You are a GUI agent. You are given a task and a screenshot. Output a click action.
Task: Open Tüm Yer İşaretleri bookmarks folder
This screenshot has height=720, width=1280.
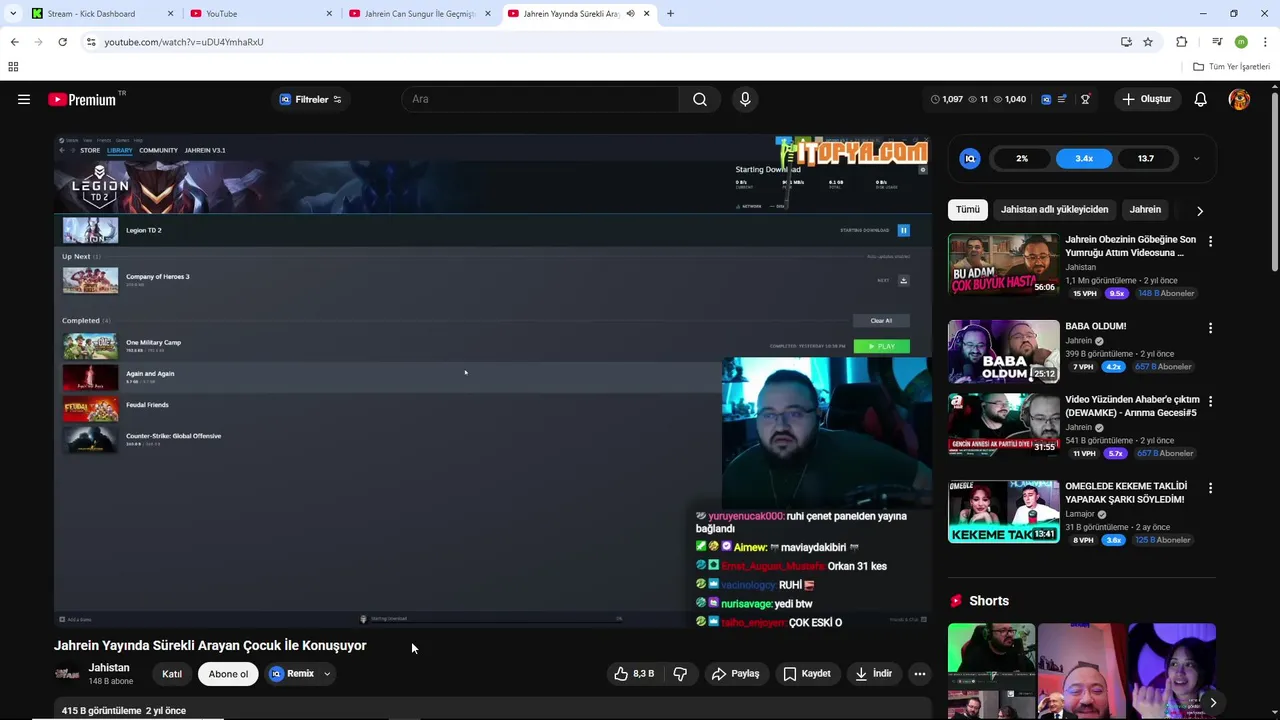point(1231,67)
